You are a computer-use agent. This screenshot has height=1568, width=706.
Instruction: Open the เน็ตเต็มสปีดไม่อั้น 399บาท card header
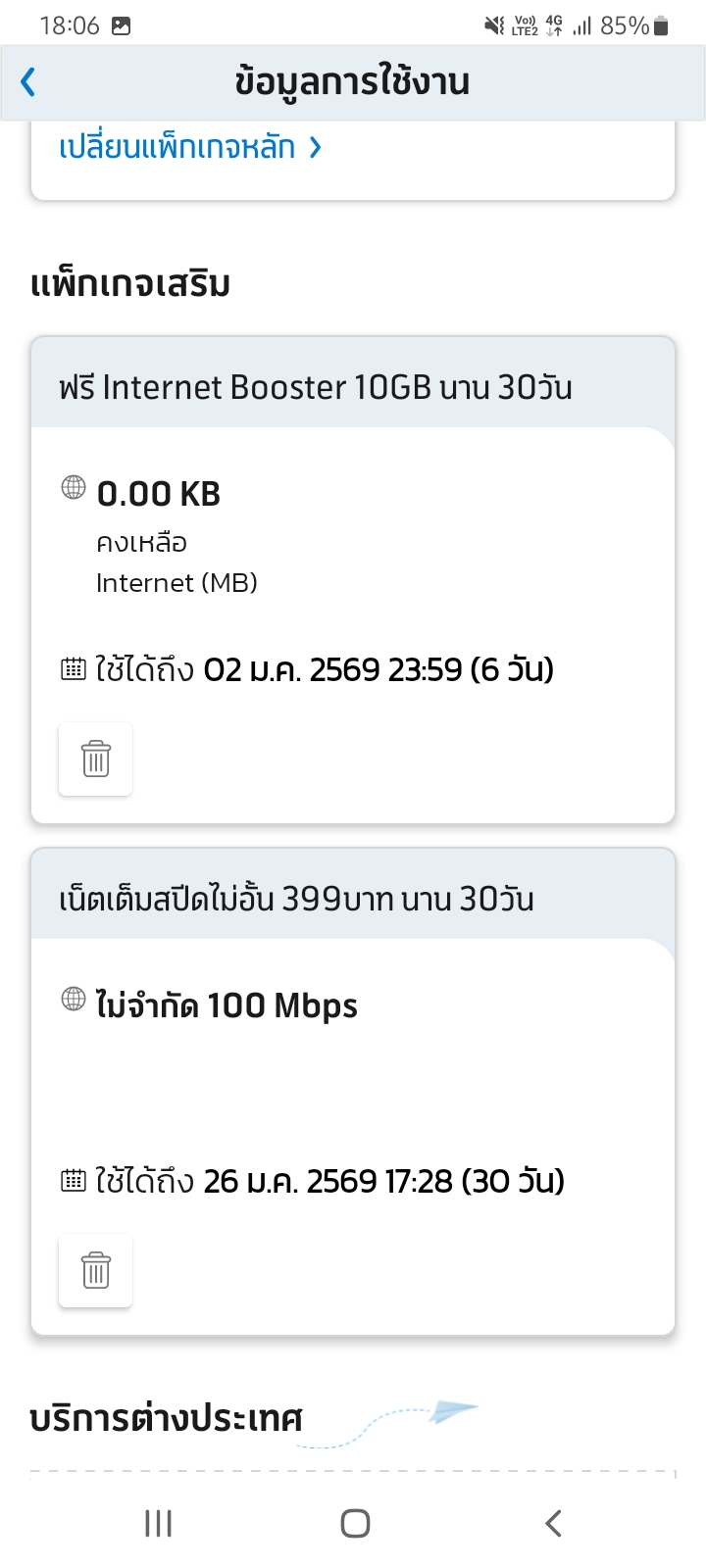tap(296, 899)
